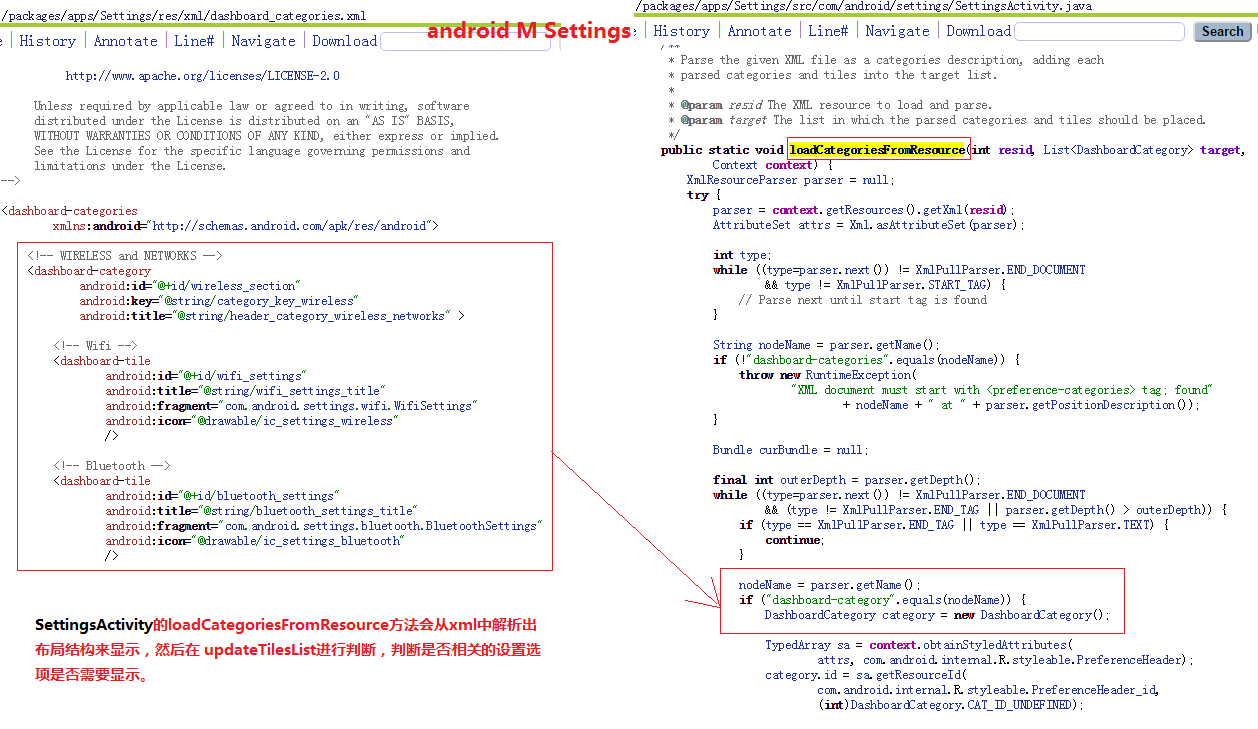Open Annotate in the dashboard_categories.xml pane

pyautogui.click(x=126, y=41)
